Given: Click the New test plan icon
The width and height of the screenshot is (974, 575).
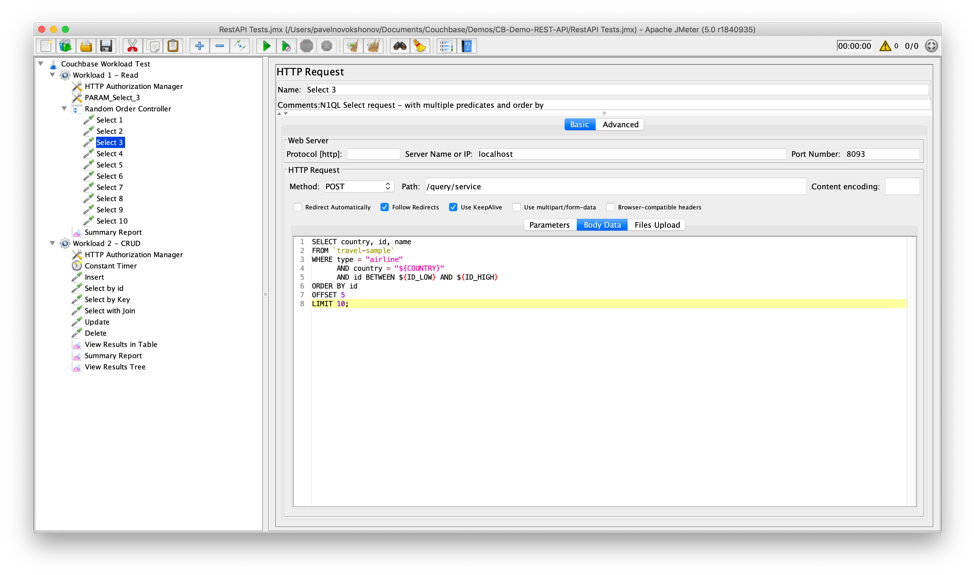Looking at the screenshot, I should 46,46.
